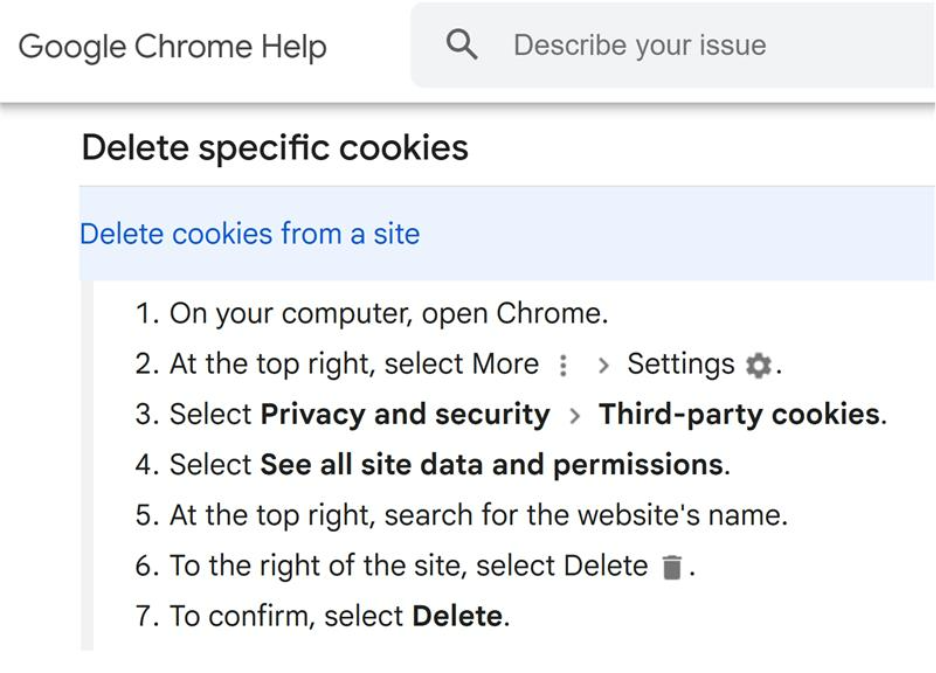Click step 1 On your computer, open Chrome
Image resolution: width=936 pixels, height=673 pixels.
click(x=372, y=314)
